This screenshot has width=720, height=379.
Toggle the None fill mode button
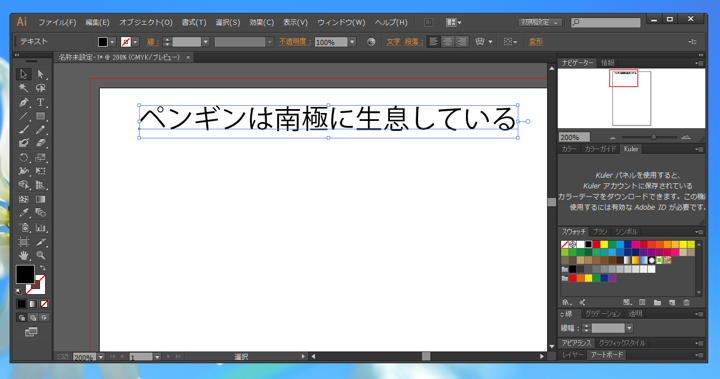click(44, 304)
